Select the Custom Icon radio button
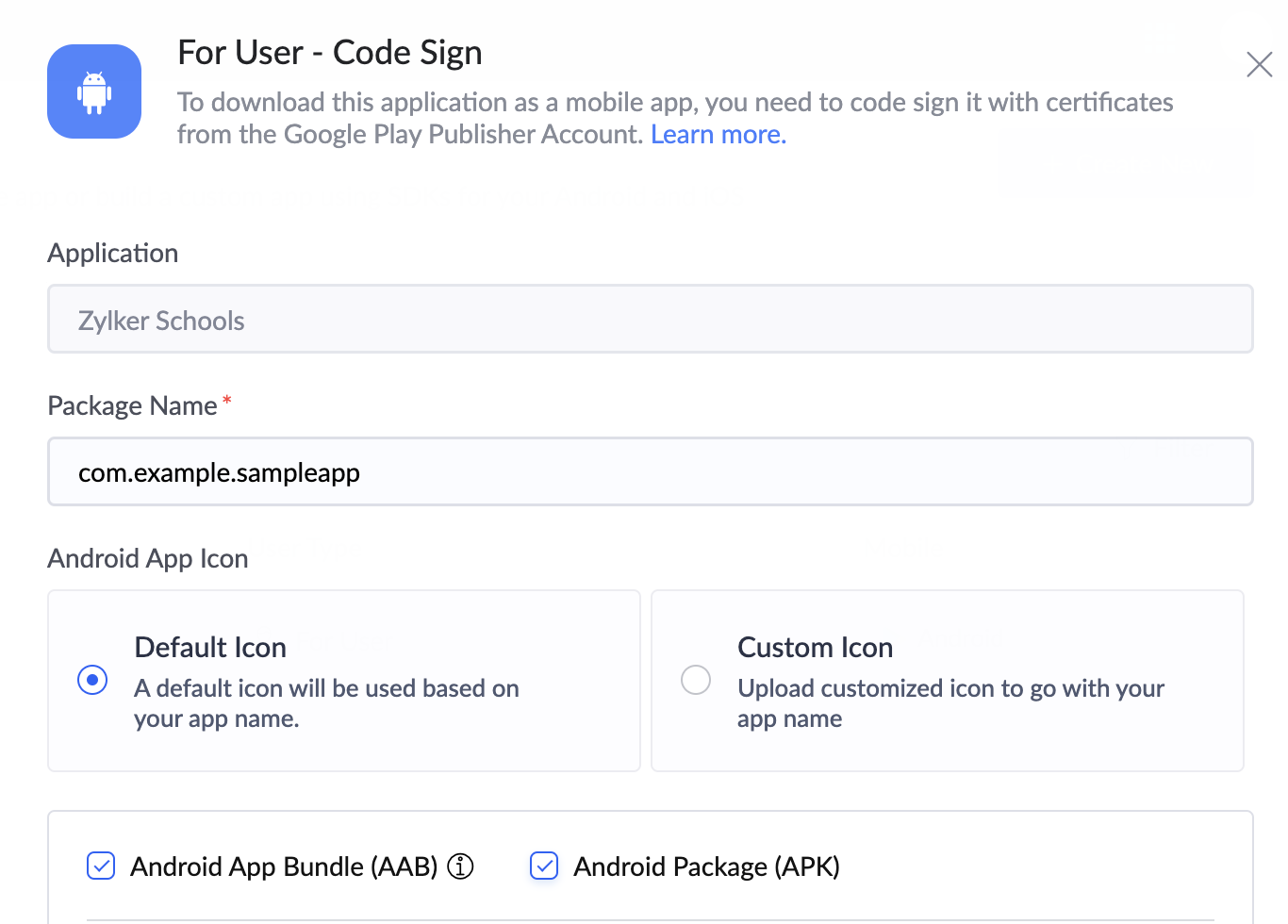Screen dimensions: 1288x924 click(696, 680)
